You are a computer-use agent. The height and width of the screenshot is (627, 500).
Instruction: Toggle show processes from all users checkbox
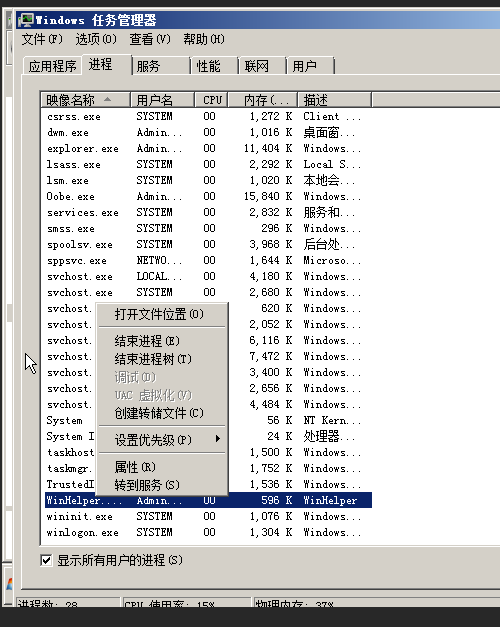click(46, 560)
